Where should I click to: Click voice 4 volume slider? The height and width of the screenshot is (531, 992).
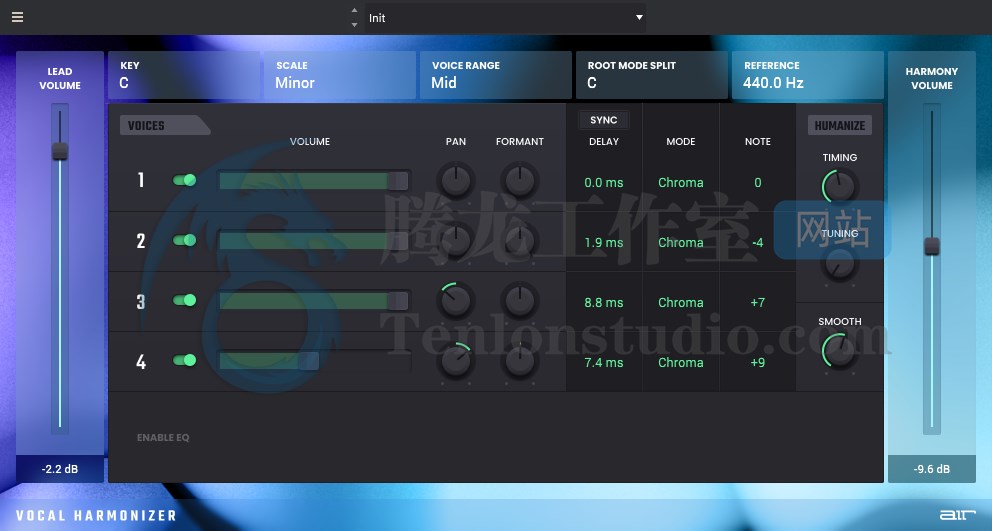314,361
